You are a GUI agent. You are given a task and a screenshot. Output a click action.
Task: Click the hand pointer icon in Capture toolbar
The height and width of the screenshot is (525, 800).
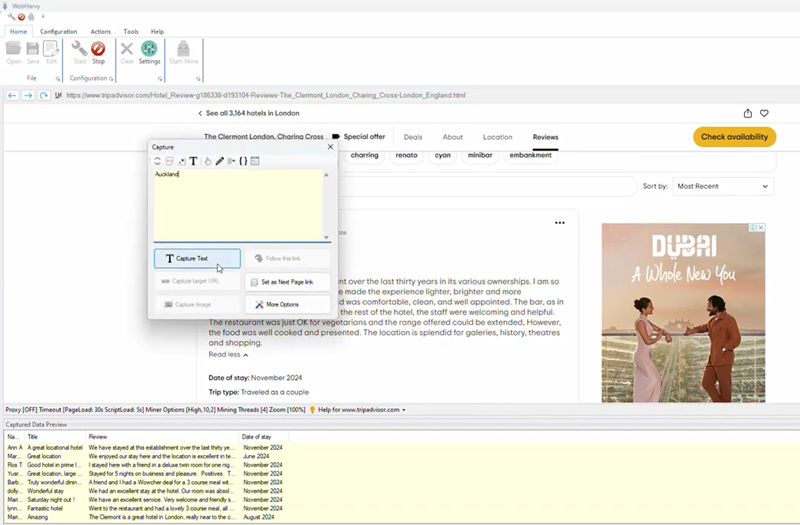(x=208, y=161)
